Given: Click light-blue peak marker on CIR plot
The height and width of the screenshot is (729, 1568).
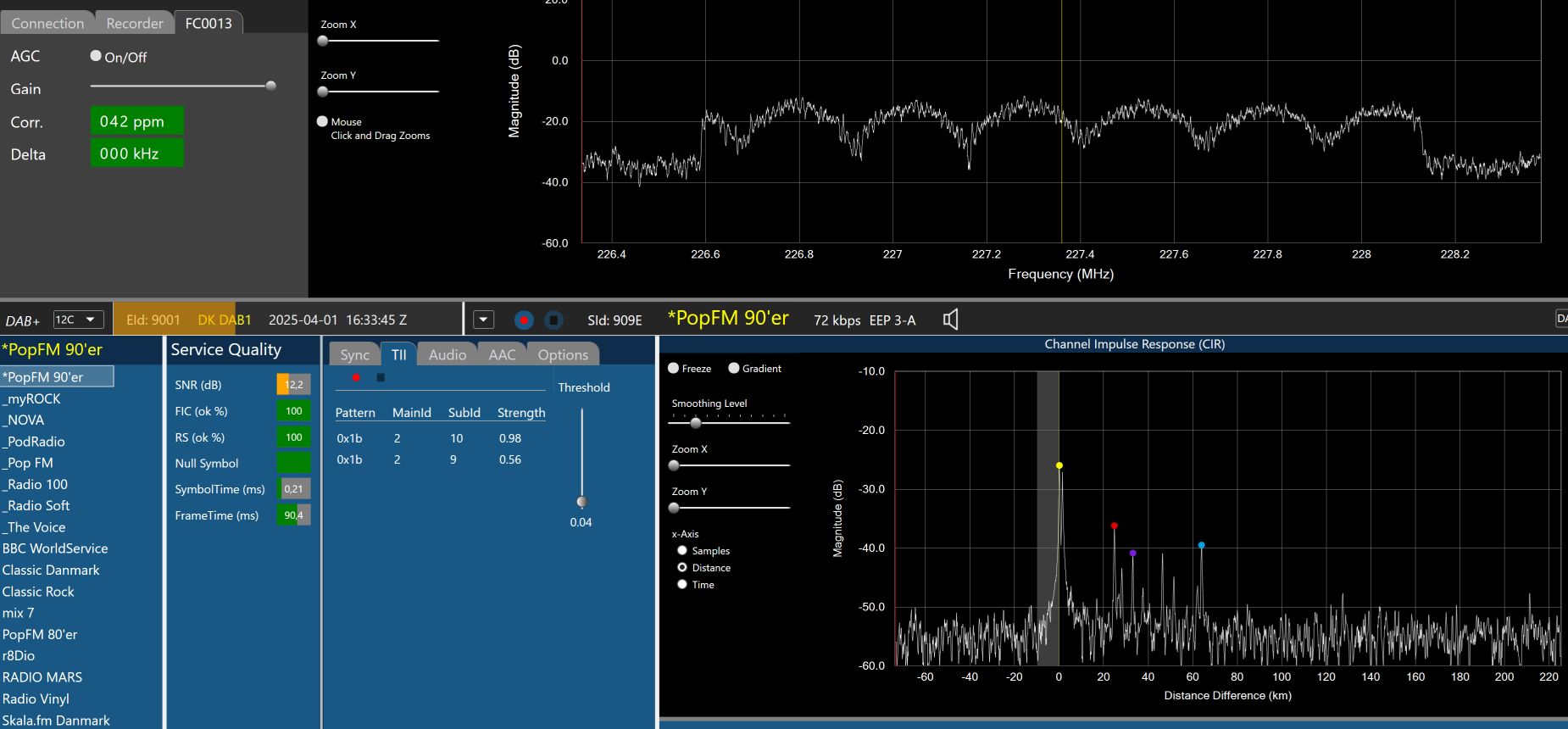Looking at the screenshot, I should (1201, 545).
